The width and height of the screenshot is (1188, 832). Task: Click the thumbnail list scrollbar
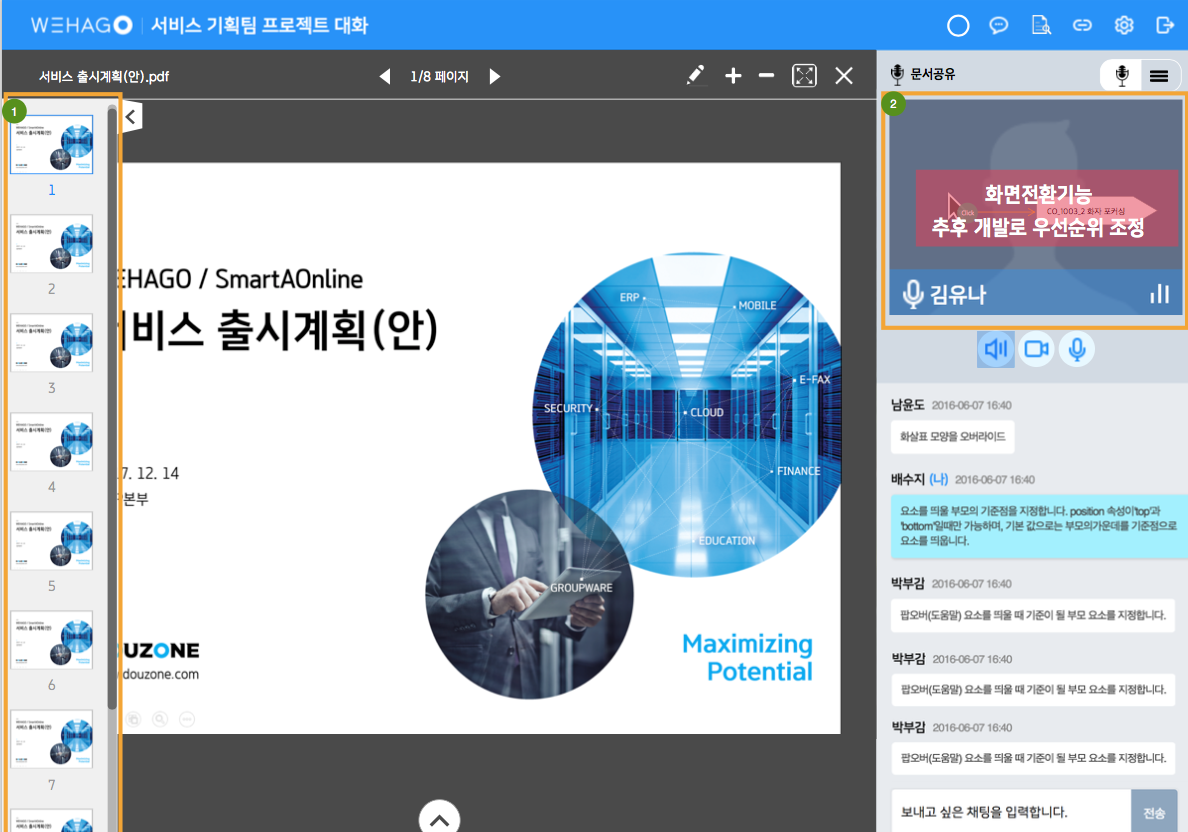pos(112,409)
